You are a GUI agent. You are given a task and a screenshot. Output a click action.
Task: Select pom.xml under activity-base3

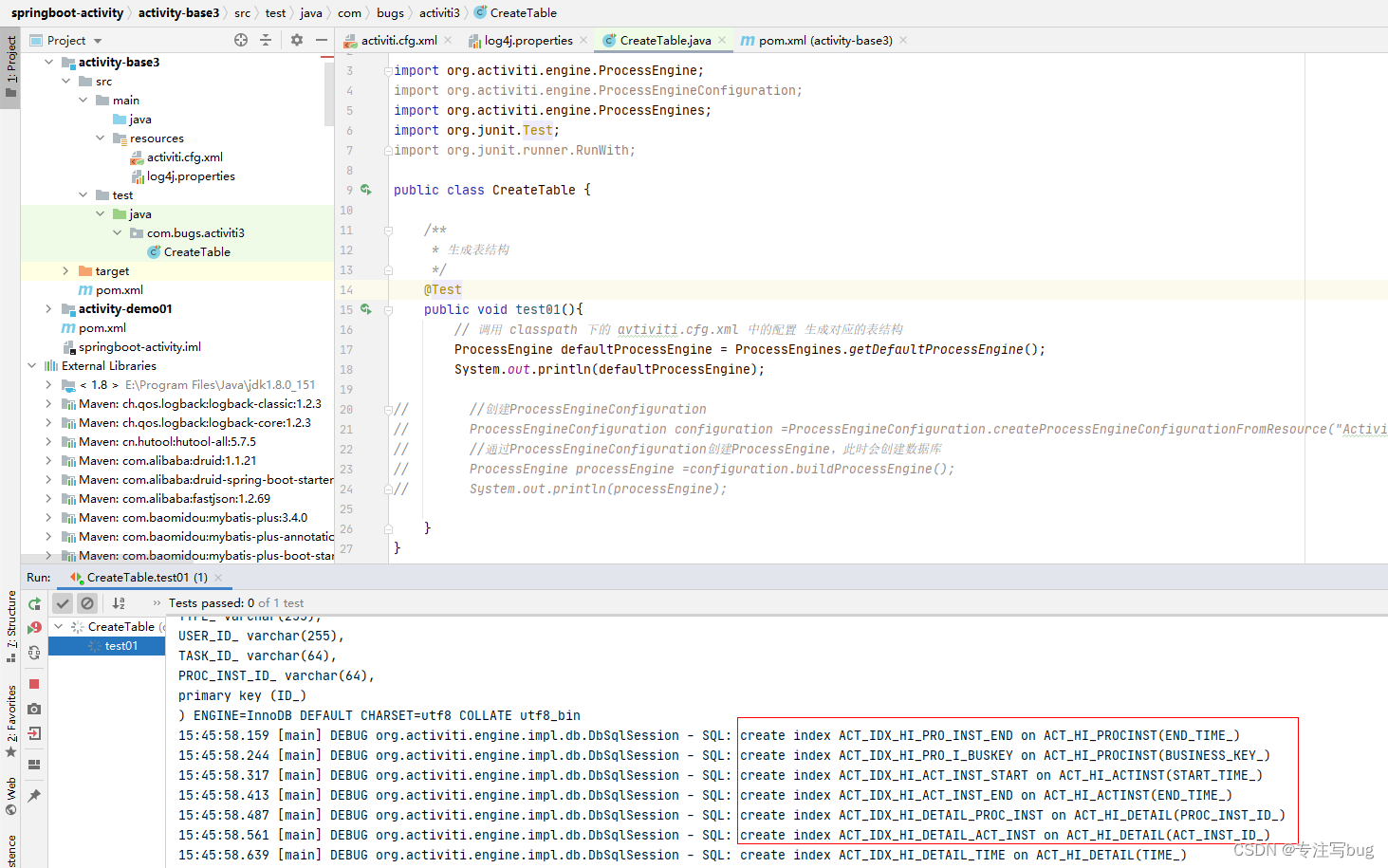[120, 289]
